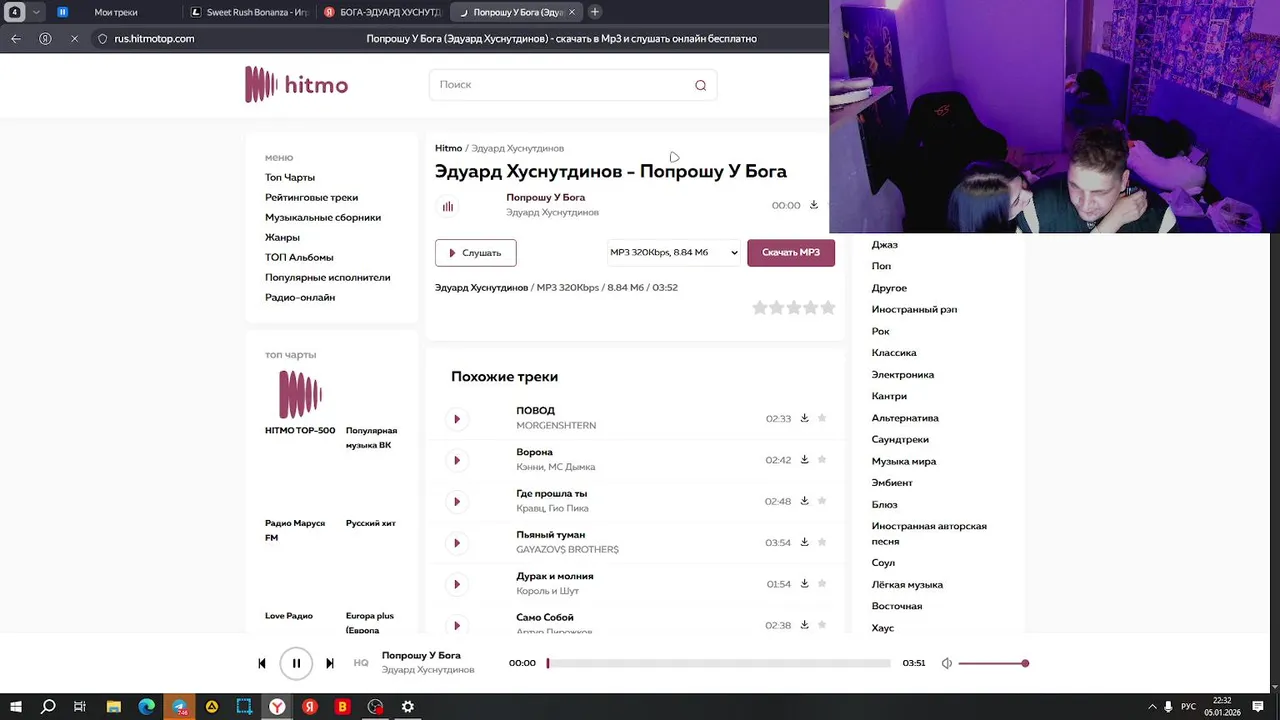The height and width of the screenshot is (720, 1280).
Task: Open Microsoft Edge from the taskbar
Action: (146, 706)
